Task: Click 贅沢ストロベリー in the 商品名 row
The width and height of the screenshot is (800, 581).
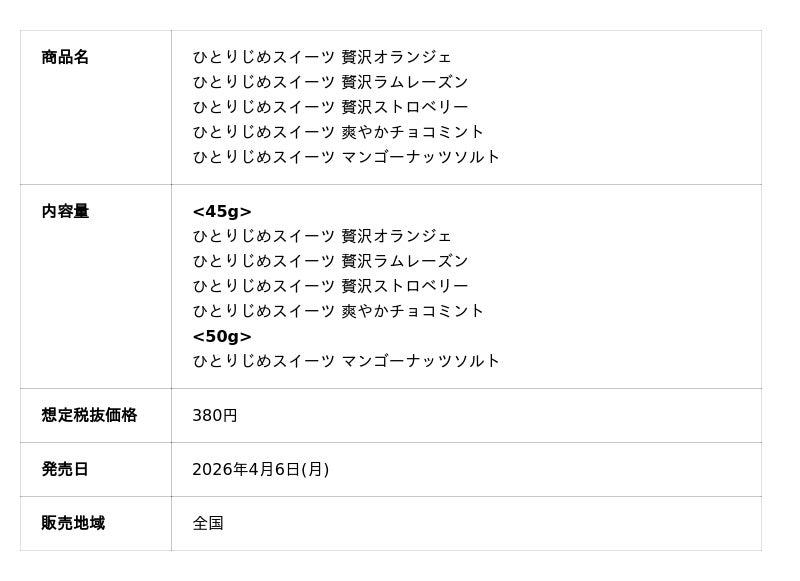Action: 404,107
